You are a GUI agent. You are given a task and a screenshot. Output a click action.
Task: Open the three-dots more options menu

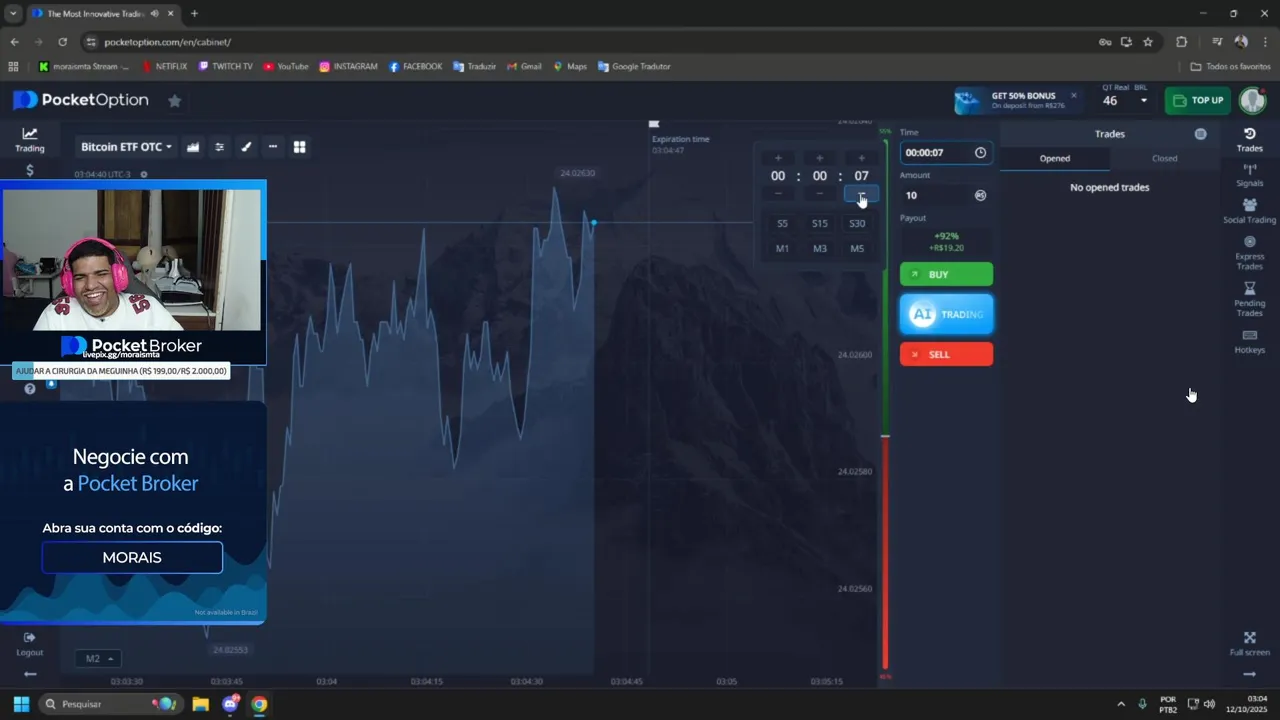[272, 147]
